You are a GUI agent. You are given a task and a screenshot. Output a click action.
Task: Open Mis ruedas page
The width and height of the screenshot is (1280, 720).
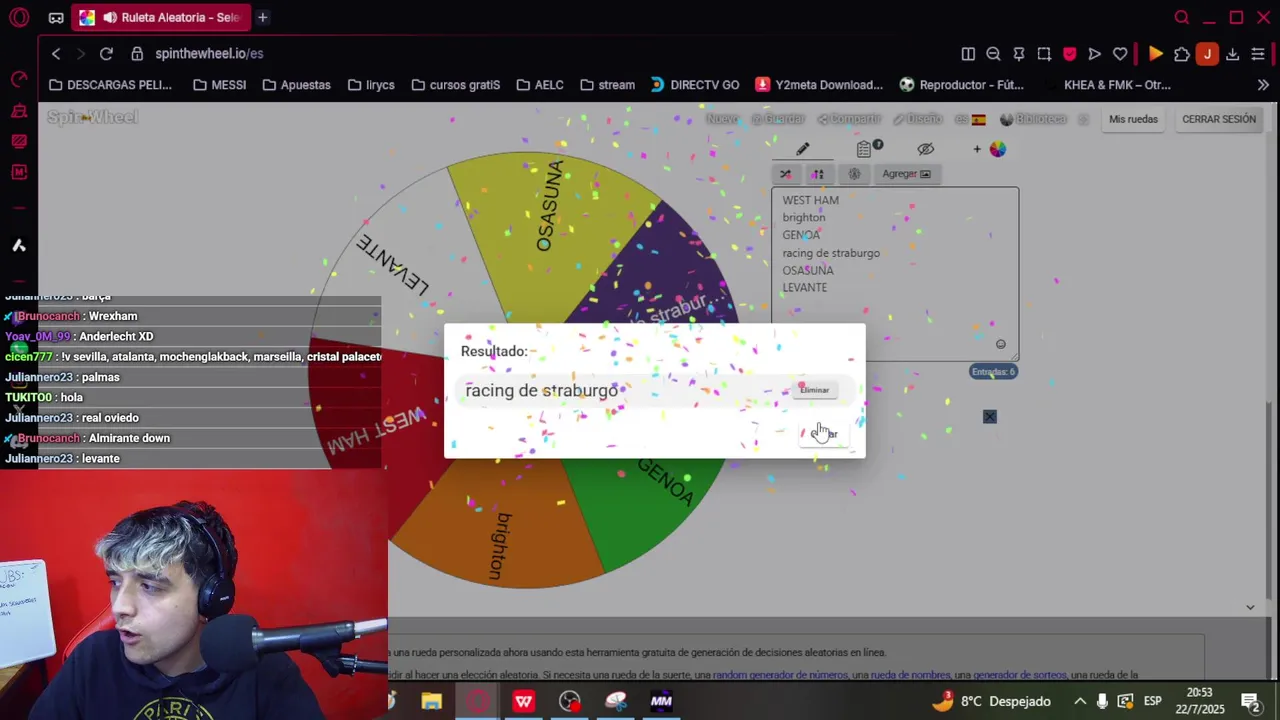[1133, 119]
